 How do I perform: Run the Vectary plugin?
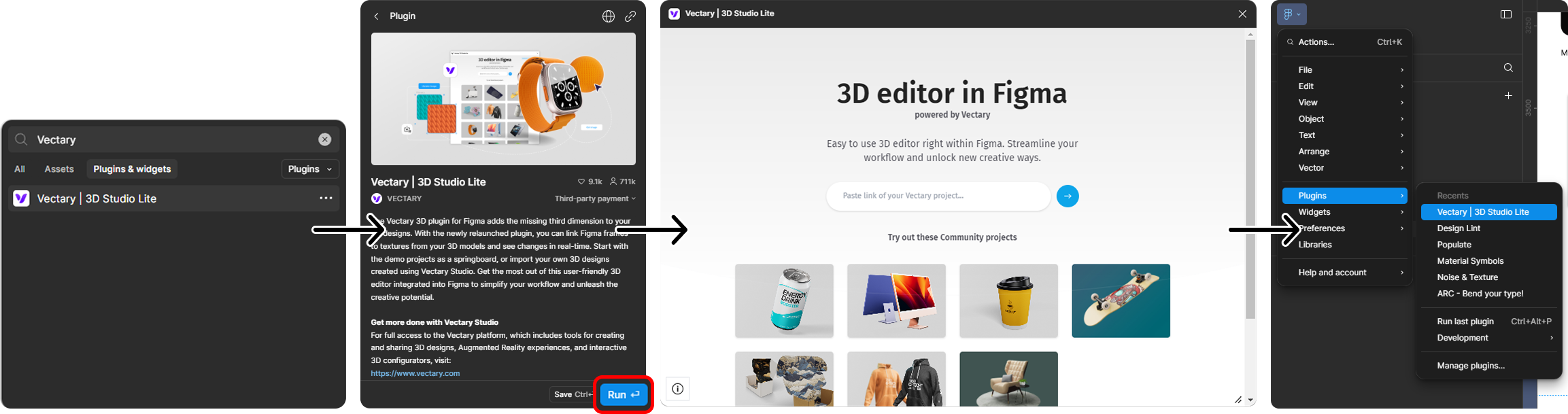click(624, 394)
